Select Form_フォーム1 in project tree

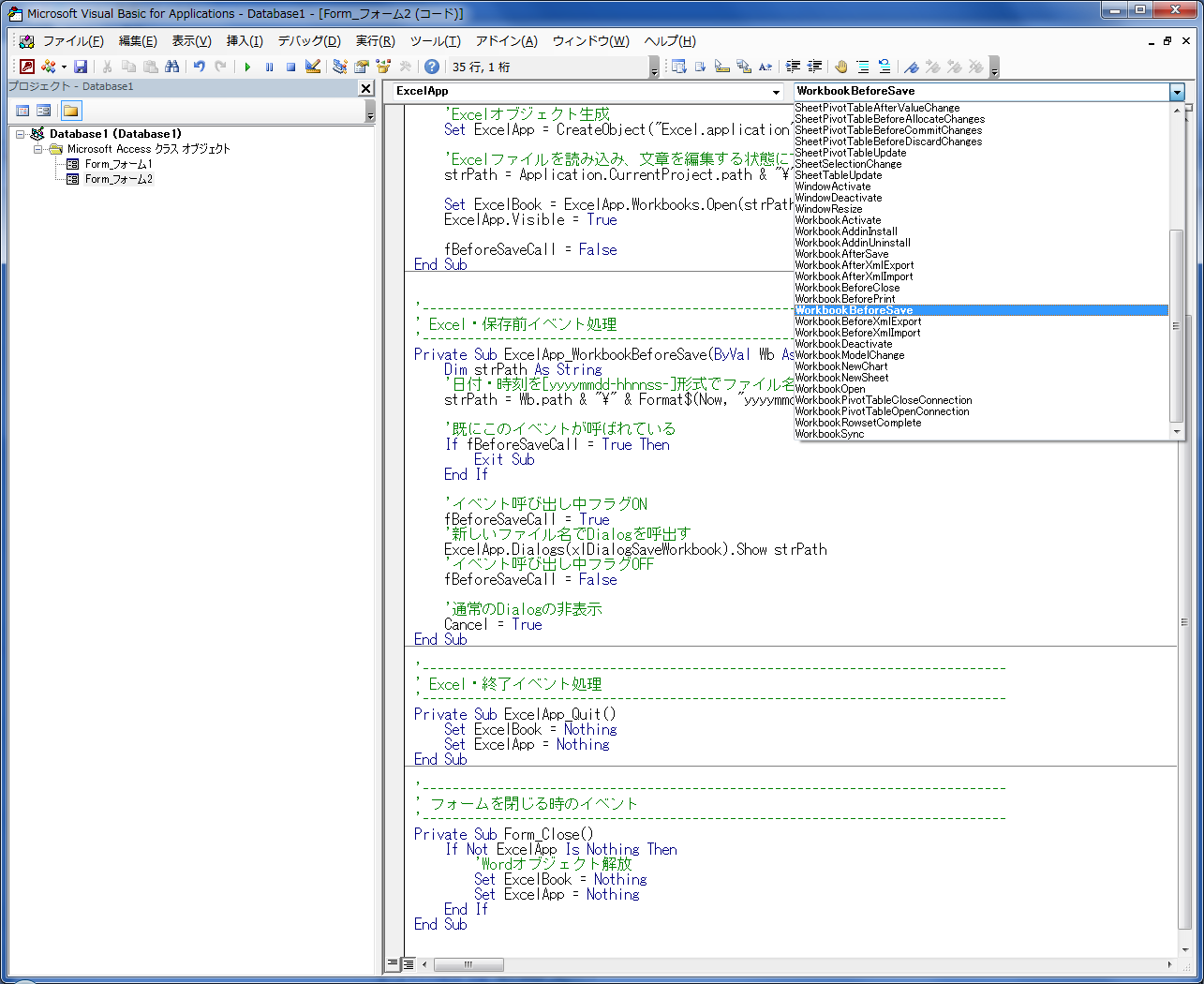[118, 164]
